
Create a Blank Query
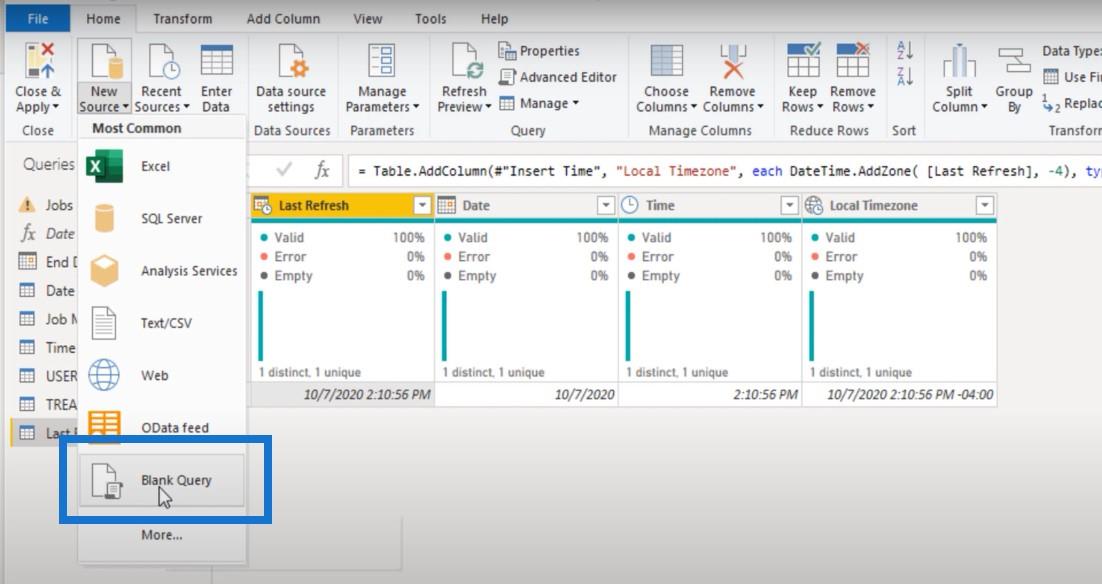[162, 481]
